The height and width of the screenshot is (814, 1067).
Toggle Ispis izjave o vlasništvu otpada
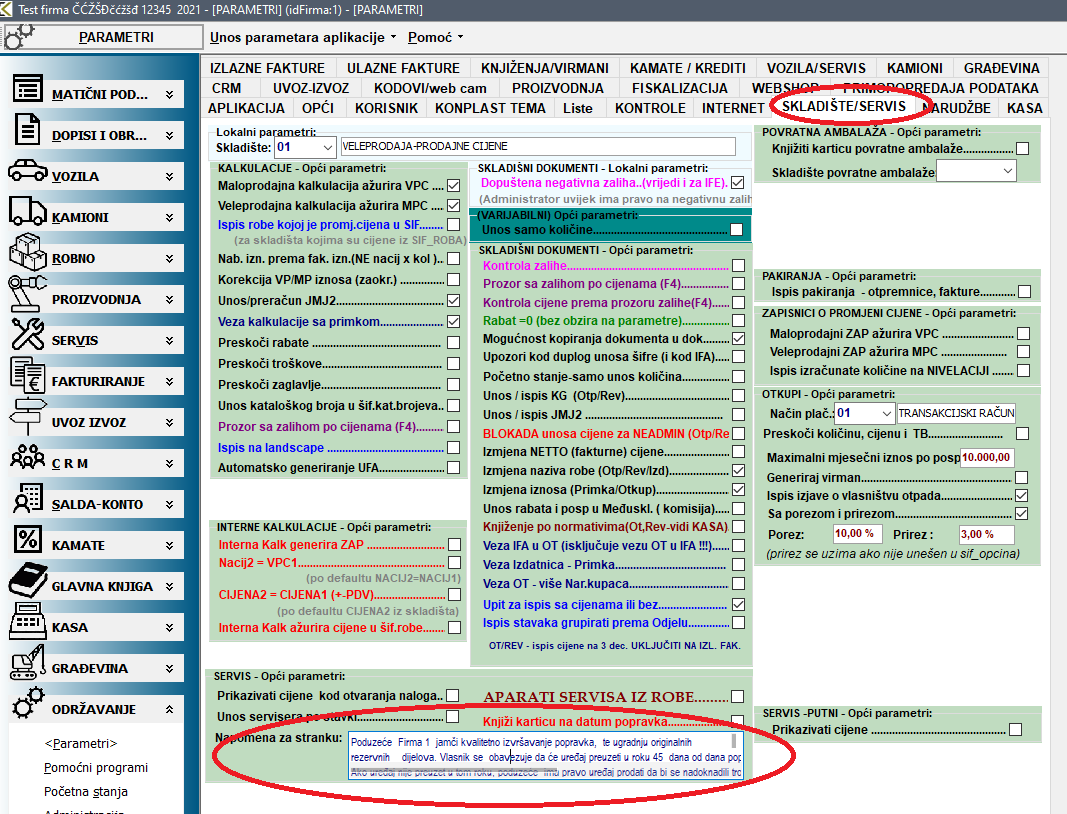coord(1021,495)
